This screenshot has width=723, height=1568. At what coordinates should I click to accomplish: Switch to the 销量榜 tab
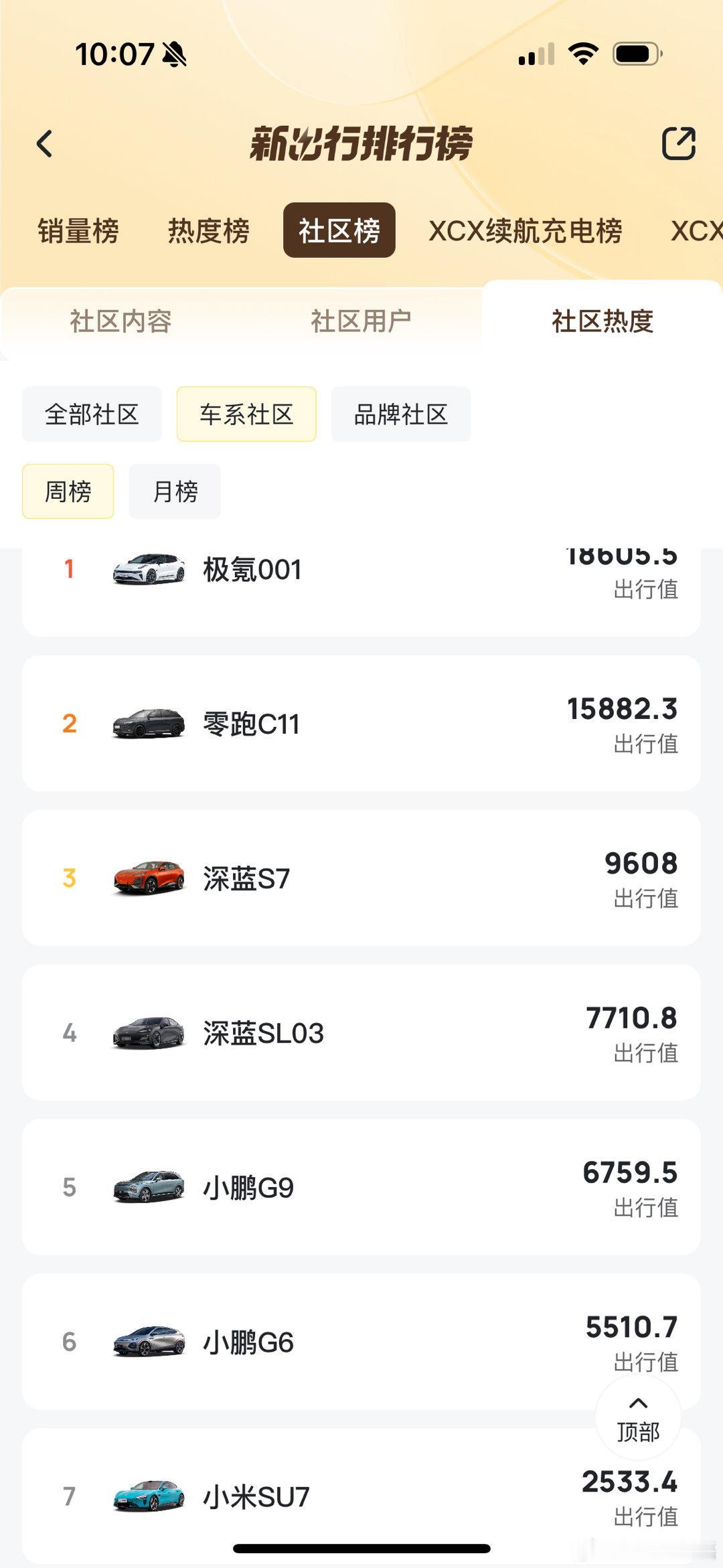click(78, 231)
